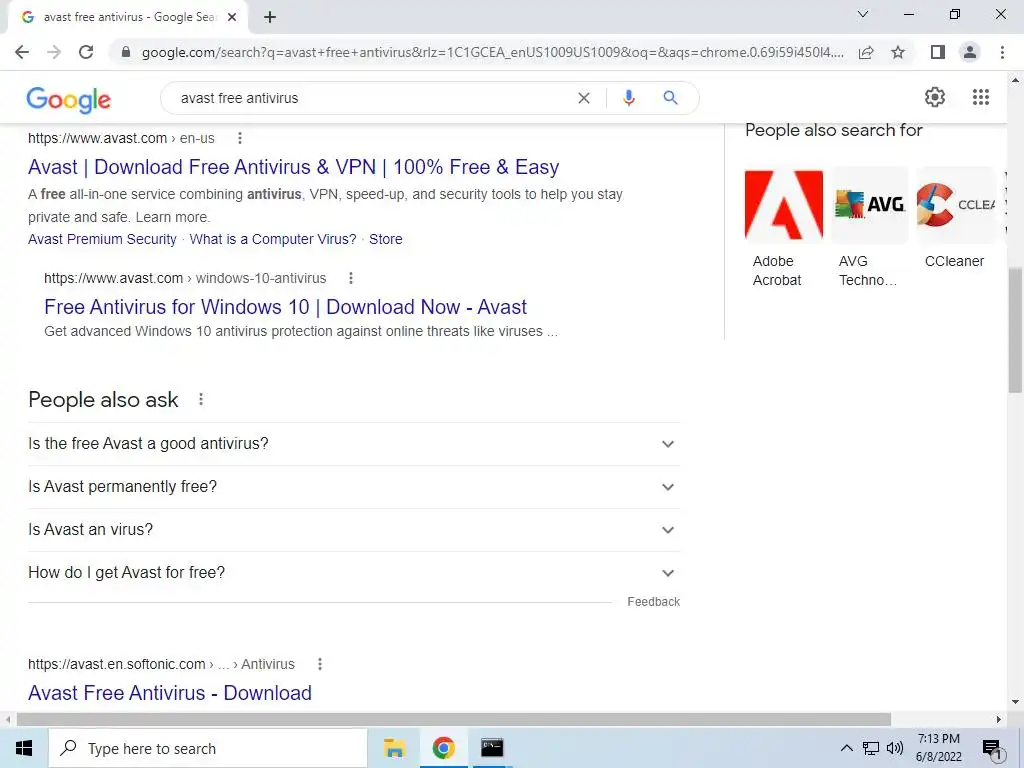Click the padlock site info icon
This screenshot has width=1024, height=768.
[x=126, y=52]
